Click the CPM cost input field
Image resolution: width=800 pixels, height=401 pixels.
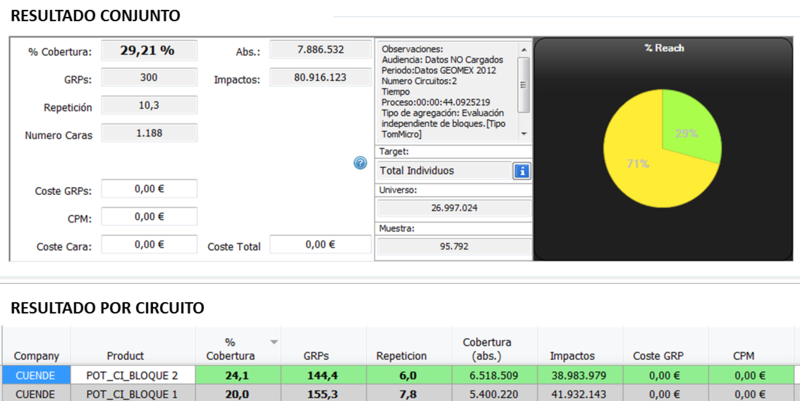coord(149,216)
